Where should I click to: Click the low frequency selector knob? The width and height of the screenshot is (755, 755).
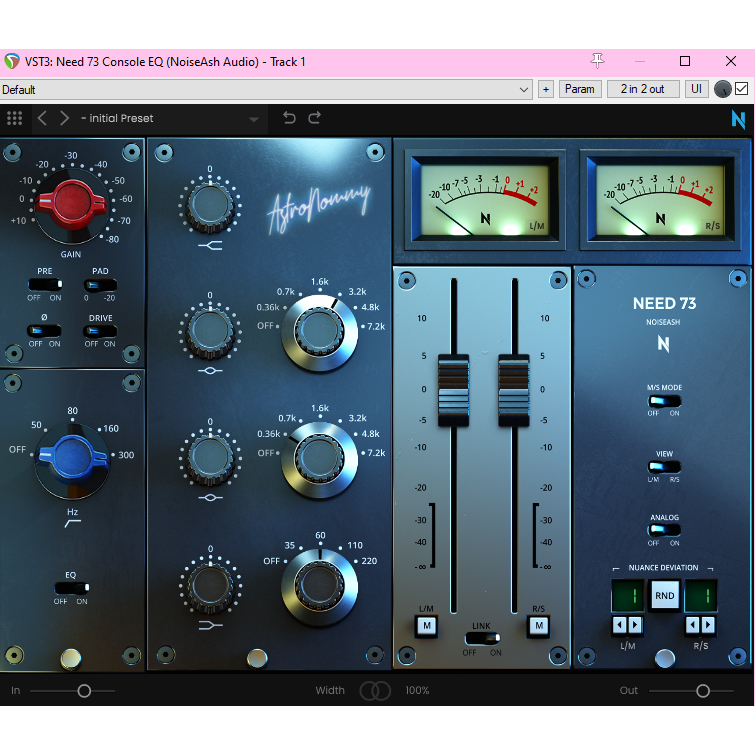point(319,586)
